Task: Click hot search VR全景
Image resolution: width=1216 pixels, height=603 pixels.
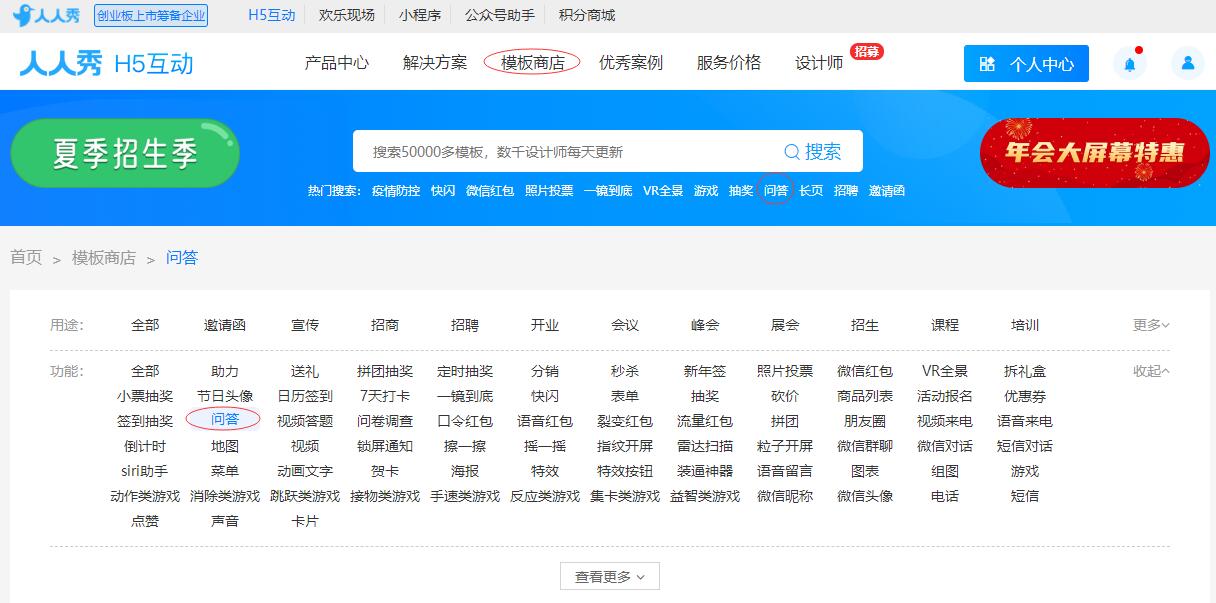Action: (663, 190)
